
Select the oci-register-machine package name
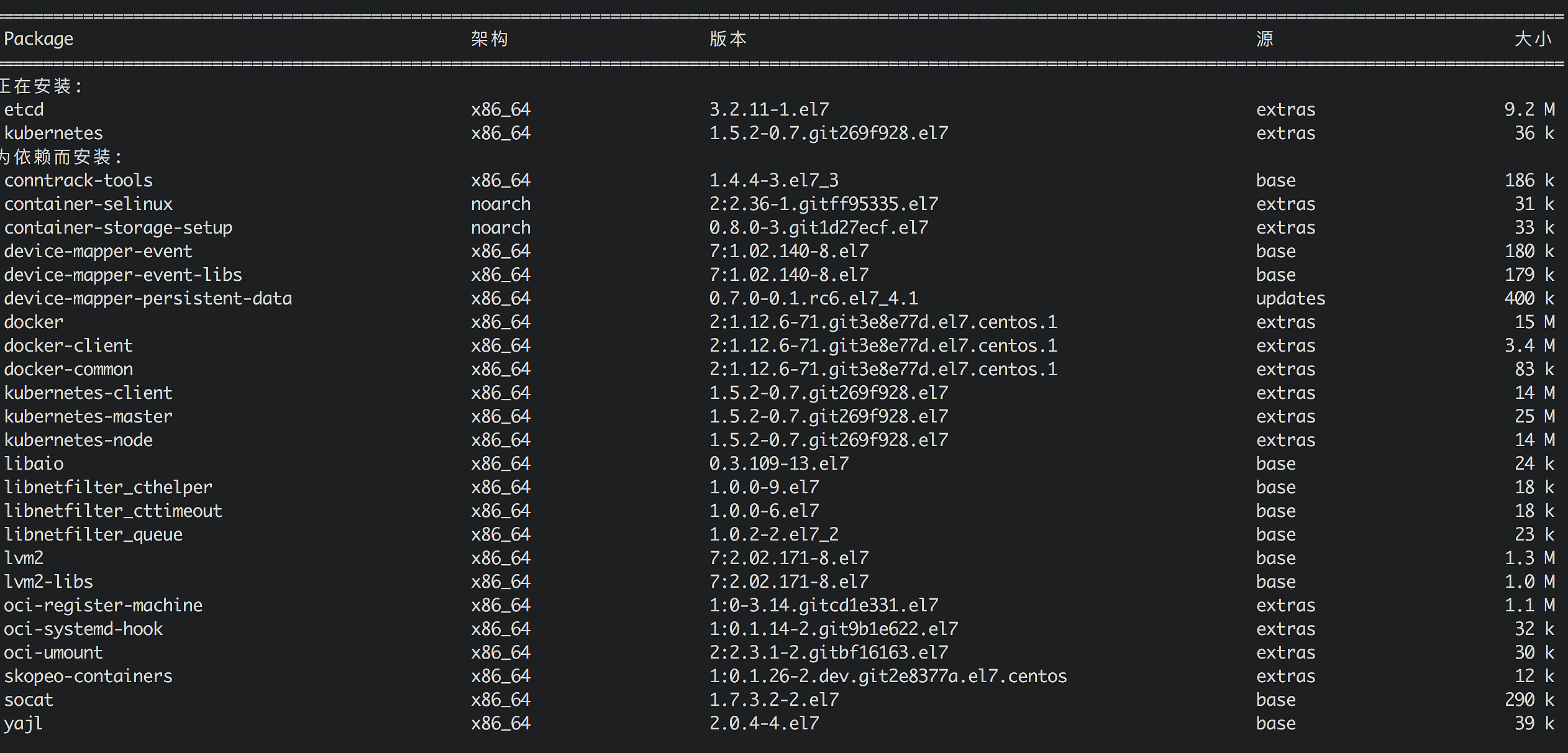click(x=103, y=605)
